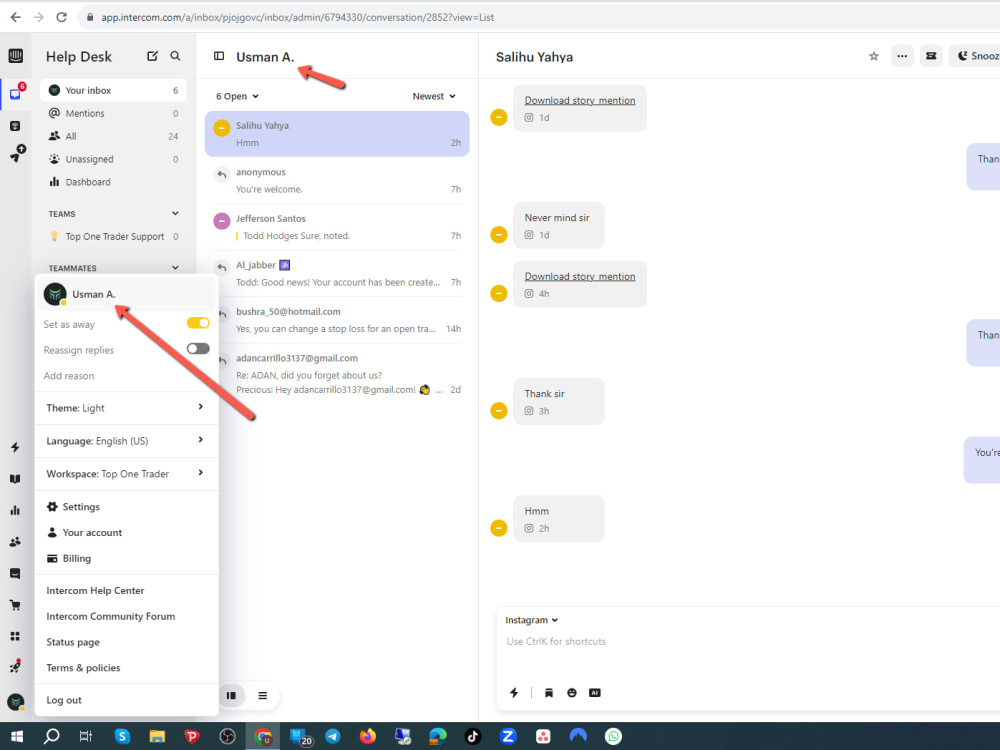Click the profile avatar at bottom of sidebar

(15, 702)
